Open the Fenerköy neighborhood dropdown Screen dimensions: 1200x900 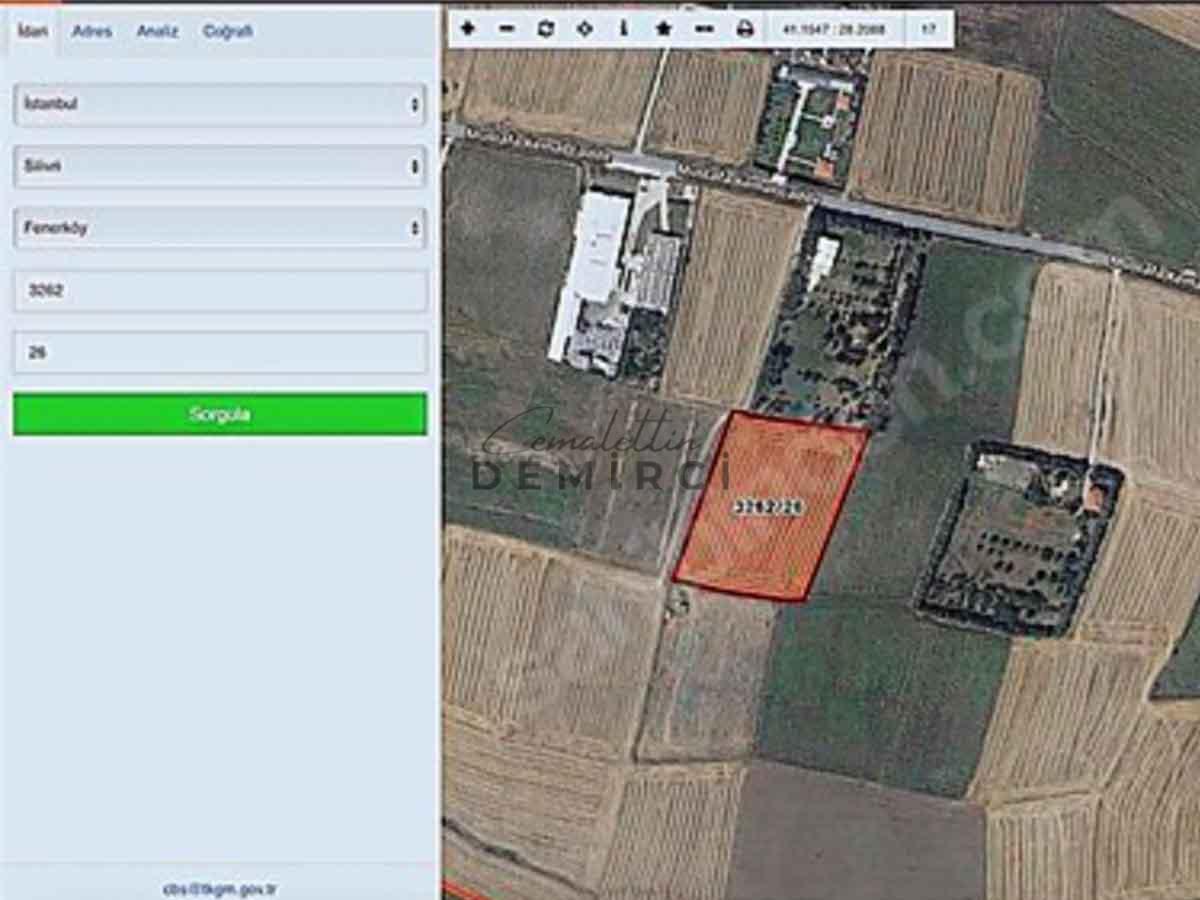pos(220,228)
